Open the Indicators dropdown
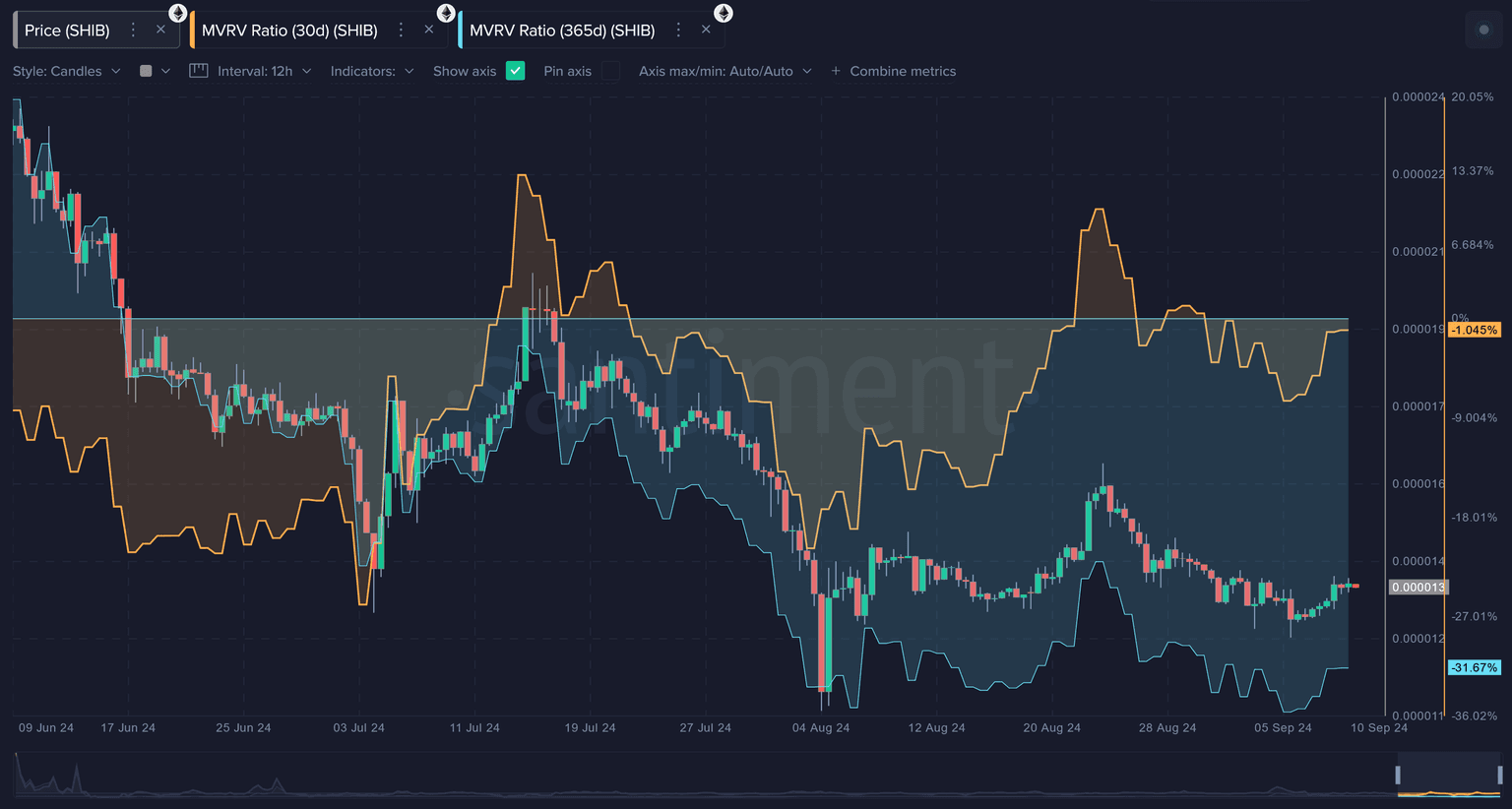This screenshot has width=1512, height=809. (371, 71)
